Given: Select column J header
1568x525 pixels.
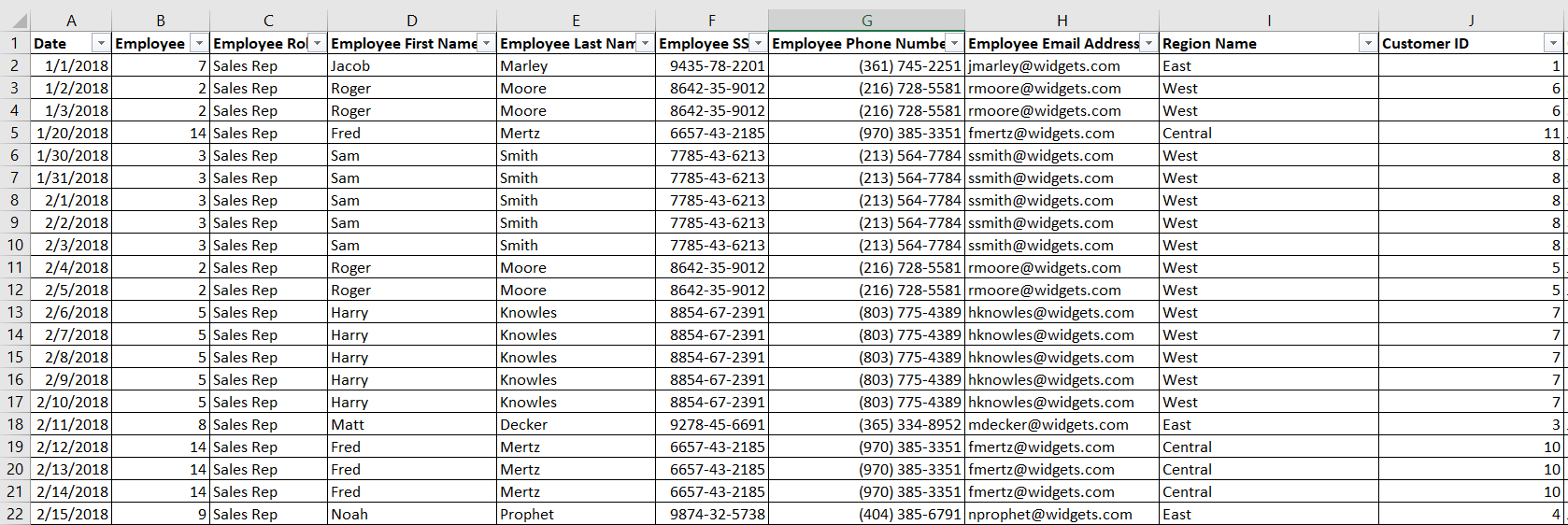Looking at the screenshot, I should (1472, 21).
